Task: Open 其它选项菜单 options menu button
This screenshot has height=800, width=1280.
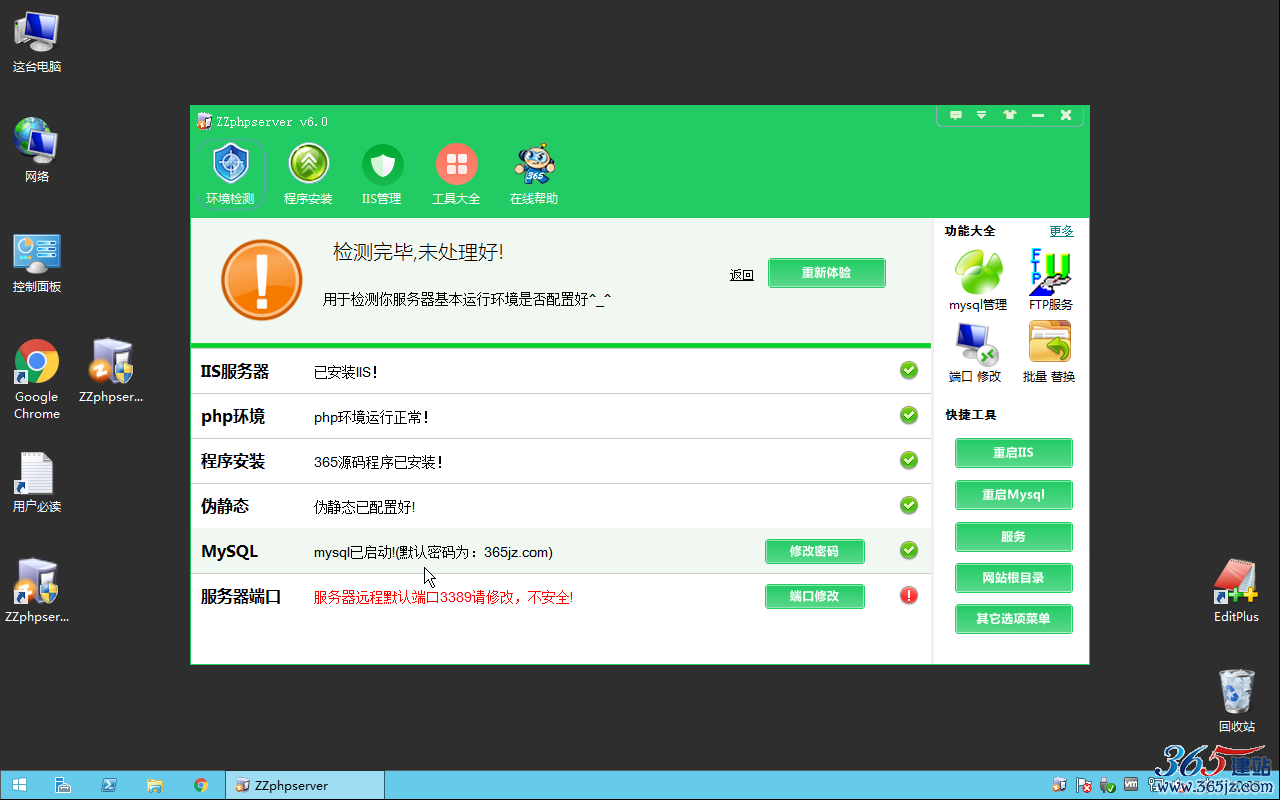Action: tap(1014, 619)
